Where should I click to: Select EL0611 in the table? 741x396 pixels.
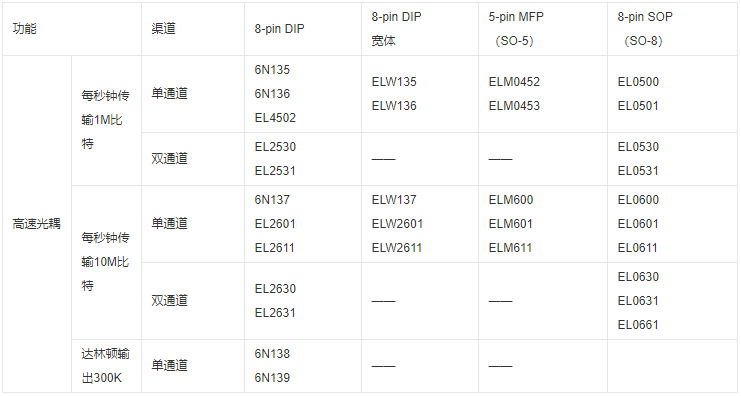638,248
